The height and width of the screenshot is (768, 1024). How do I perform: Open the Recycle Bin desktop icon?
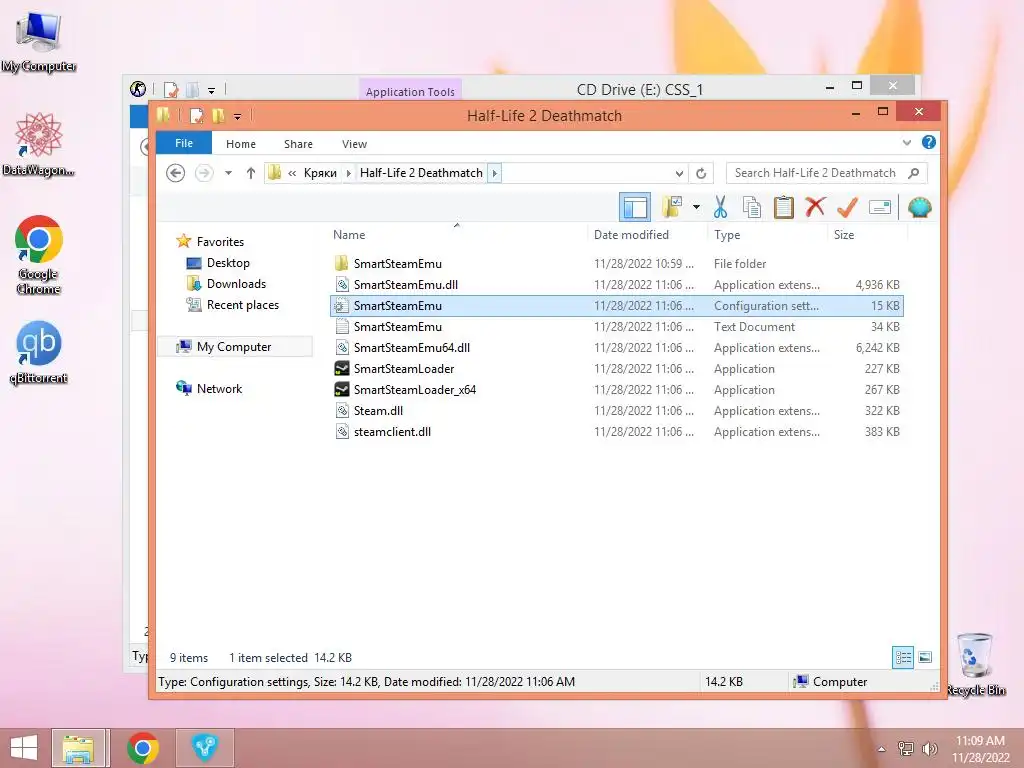coord(975,664)
